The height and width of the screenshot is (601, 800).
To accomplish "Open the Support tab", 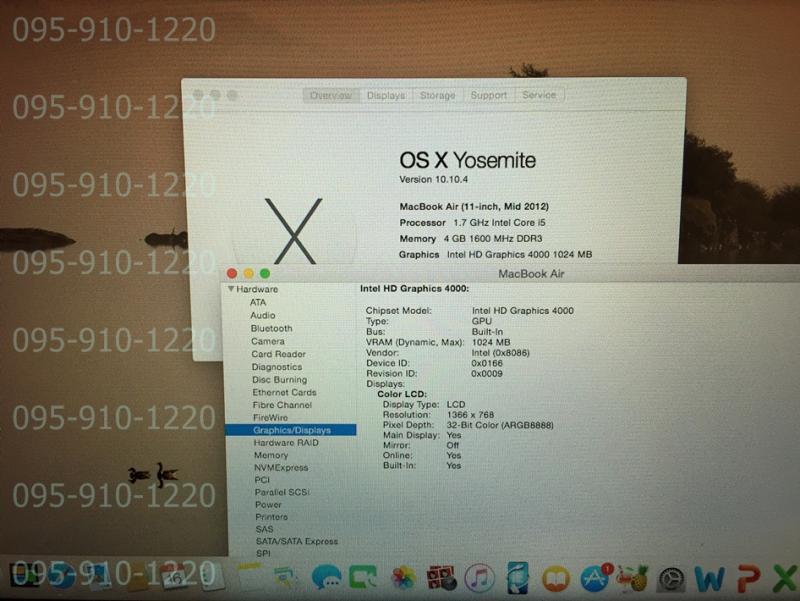I will point(488,95).
